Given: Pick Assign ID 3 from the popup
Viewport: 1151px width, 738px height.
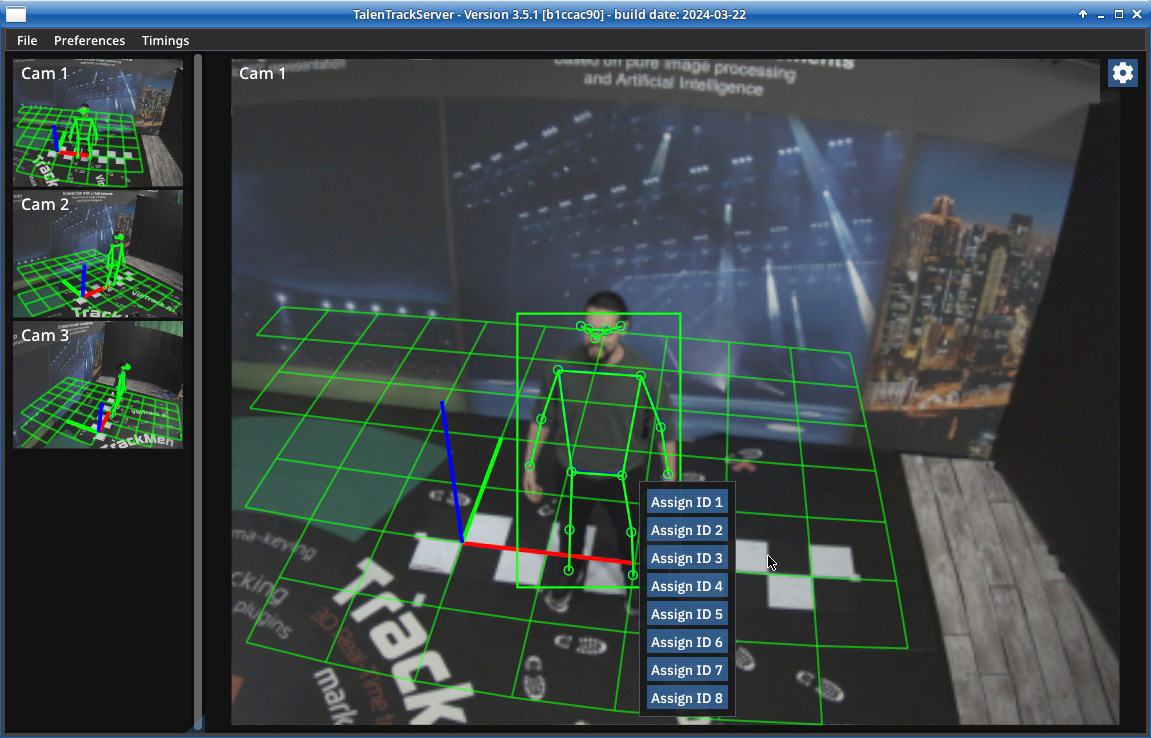Looking at the screenshot, I should click(x=686, y=558).
